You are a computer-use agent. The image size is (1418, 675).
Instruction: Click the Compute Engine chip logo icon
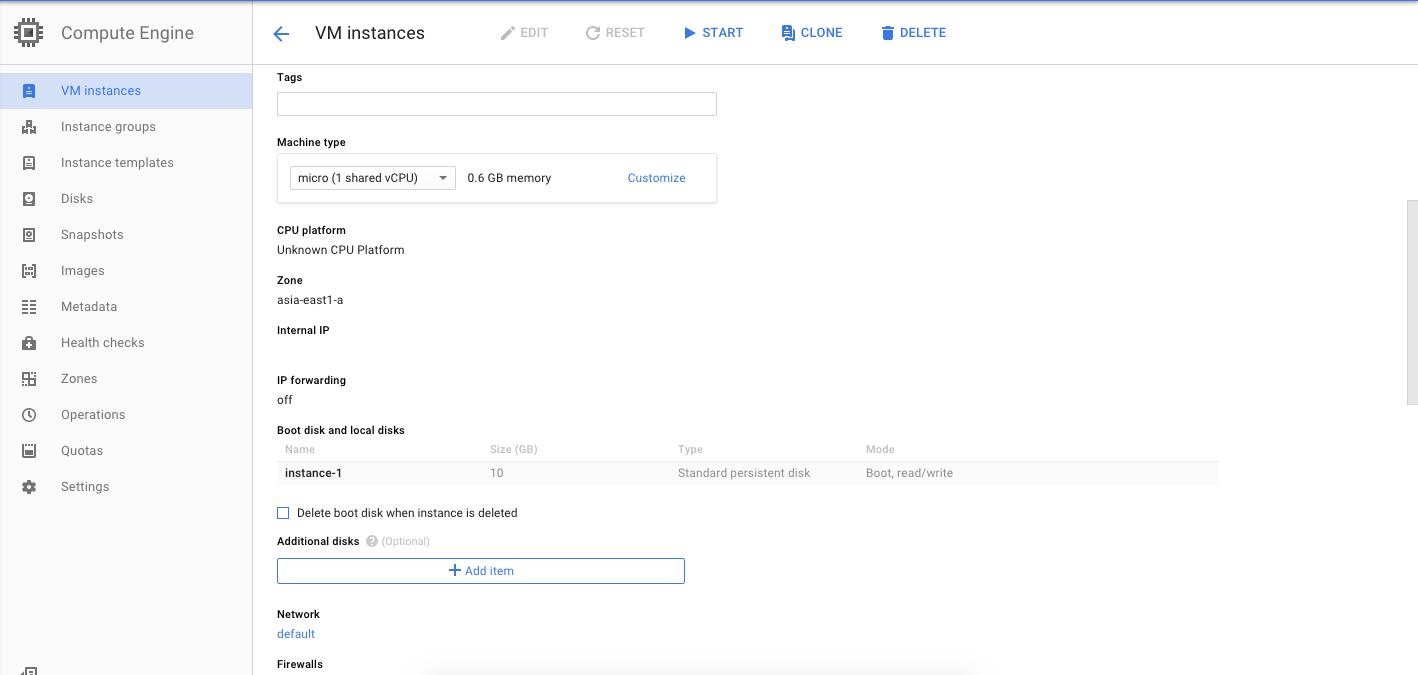pos(29,33)
